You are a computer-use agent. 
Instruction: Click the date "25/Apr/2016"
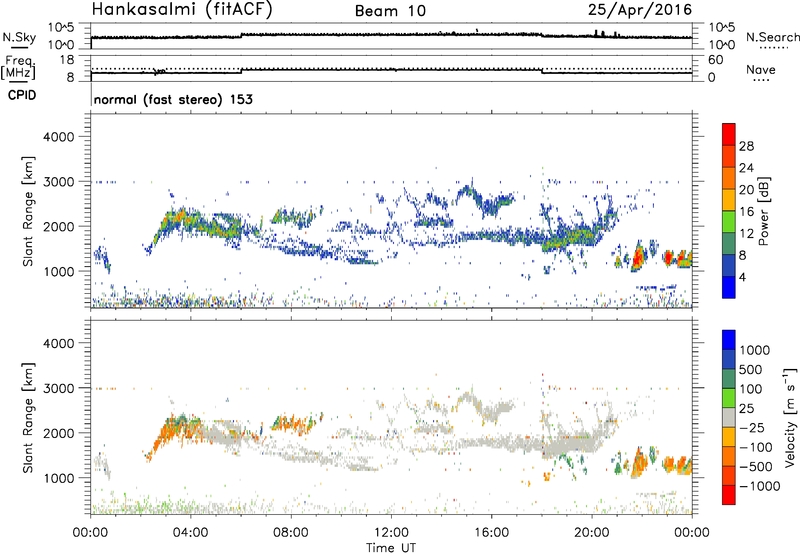pyautogui.click(x=640, y=10)
